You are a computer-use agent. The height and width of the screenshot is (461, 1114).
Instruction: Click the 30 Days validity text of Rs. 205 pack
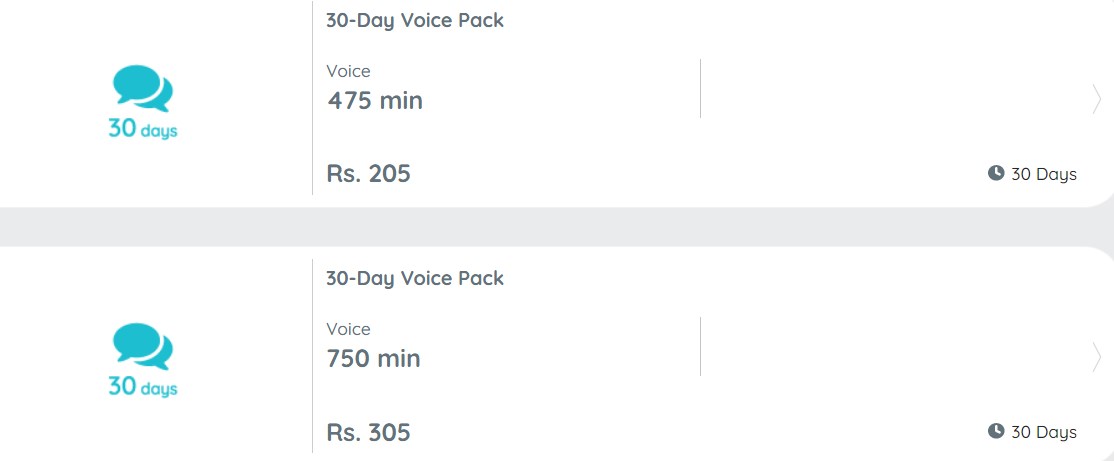(1044, 174)
